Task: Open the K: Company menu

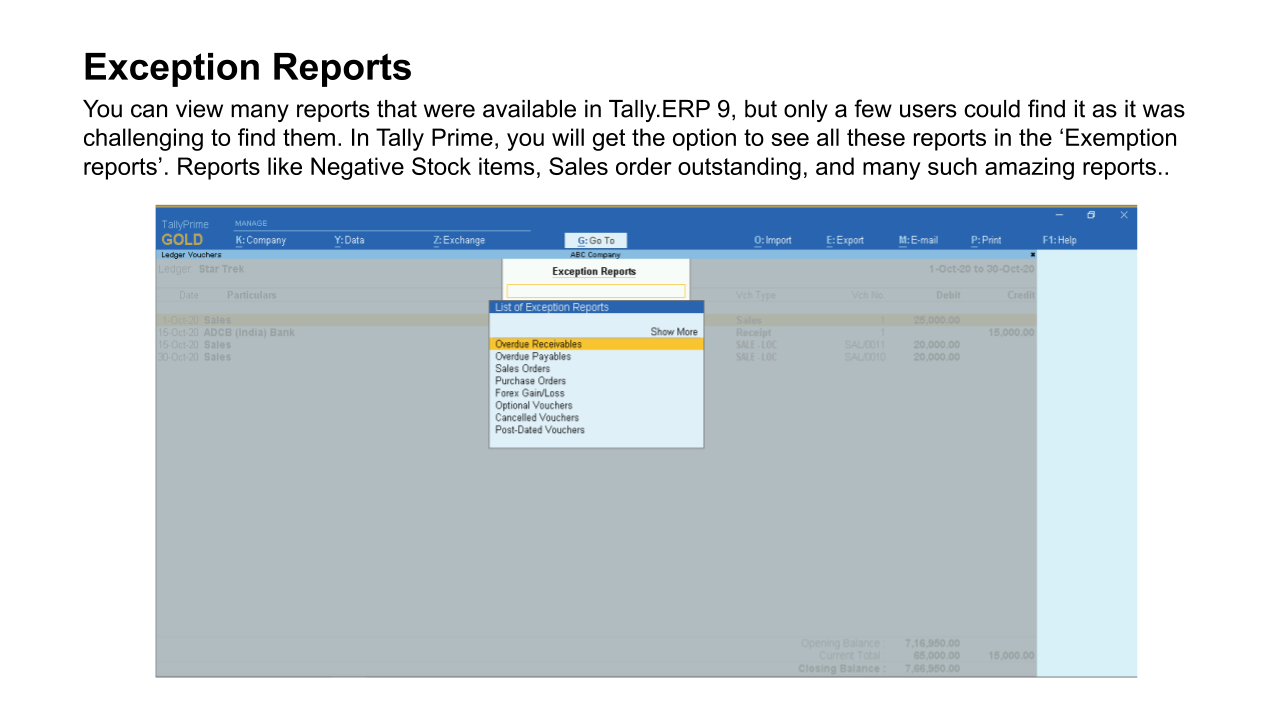Action: coord(260,240)
